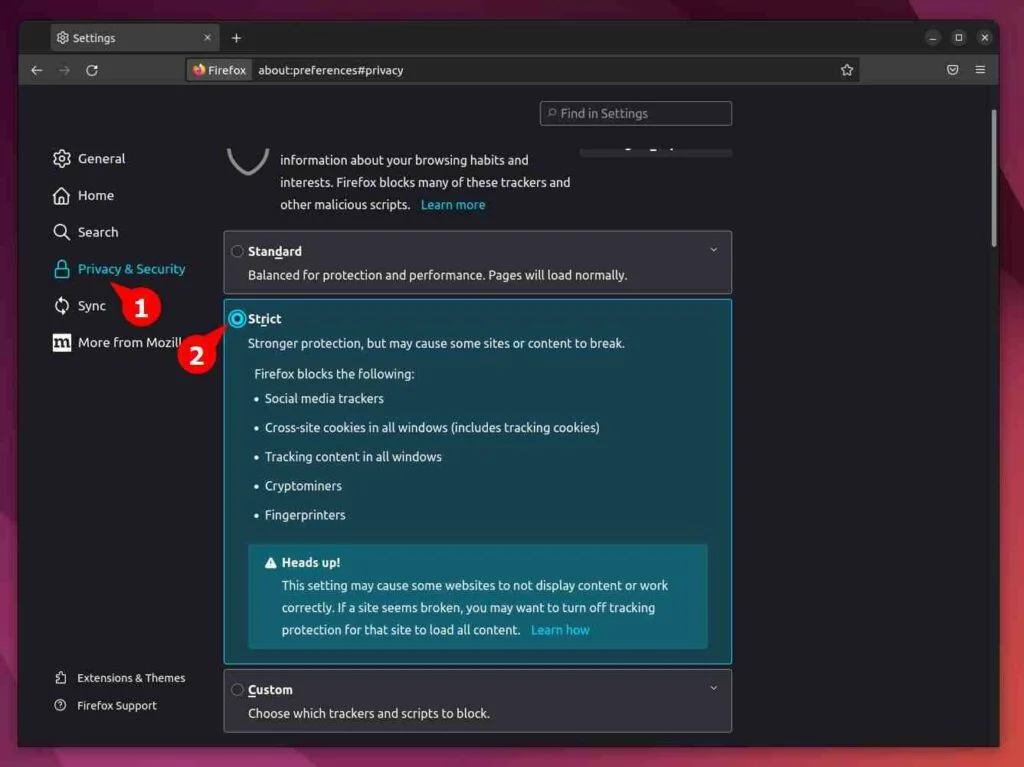
Task: Click the Extensions & Themes puzzle icon
Action: coord(61,677)
